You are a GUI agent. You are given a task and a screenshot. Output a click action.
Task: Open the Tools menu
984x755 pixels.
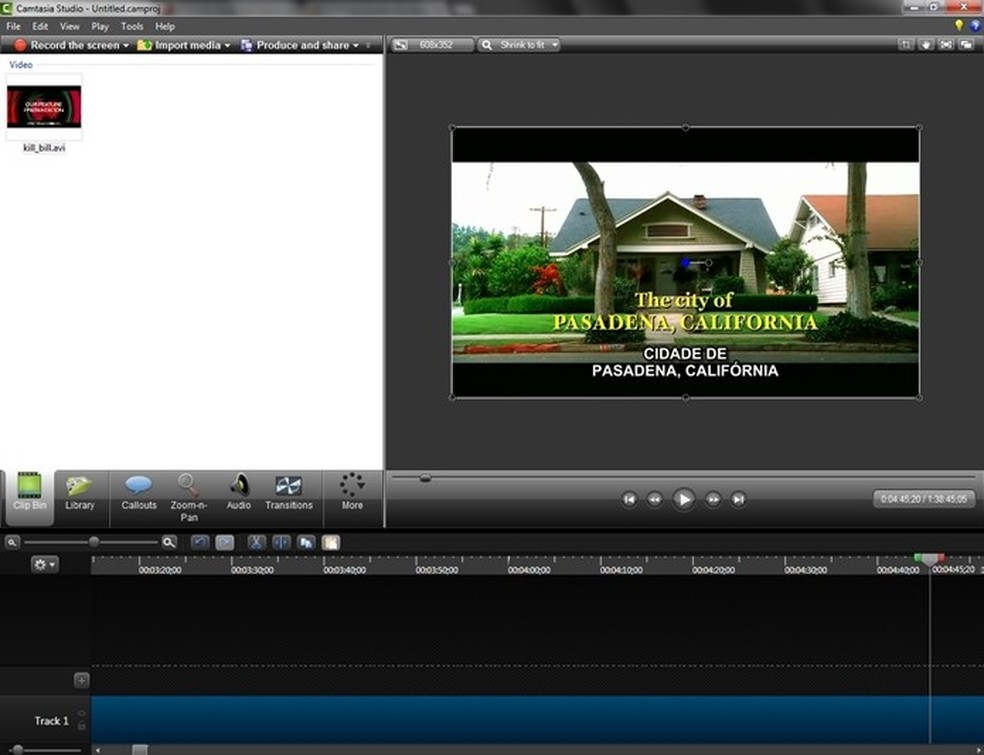point(131,26)
